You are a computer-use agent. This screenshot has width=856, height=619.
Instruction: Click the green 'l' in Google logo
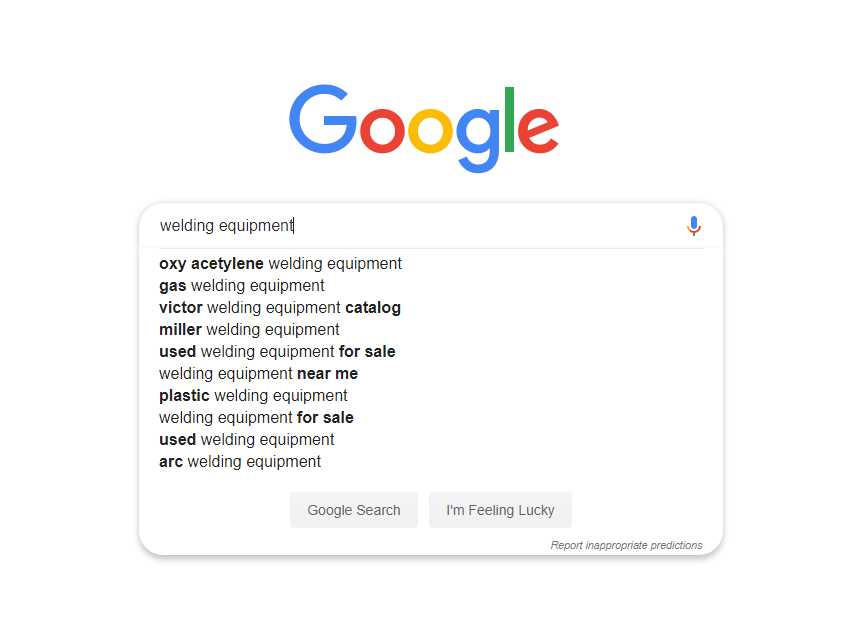(509, 119)
